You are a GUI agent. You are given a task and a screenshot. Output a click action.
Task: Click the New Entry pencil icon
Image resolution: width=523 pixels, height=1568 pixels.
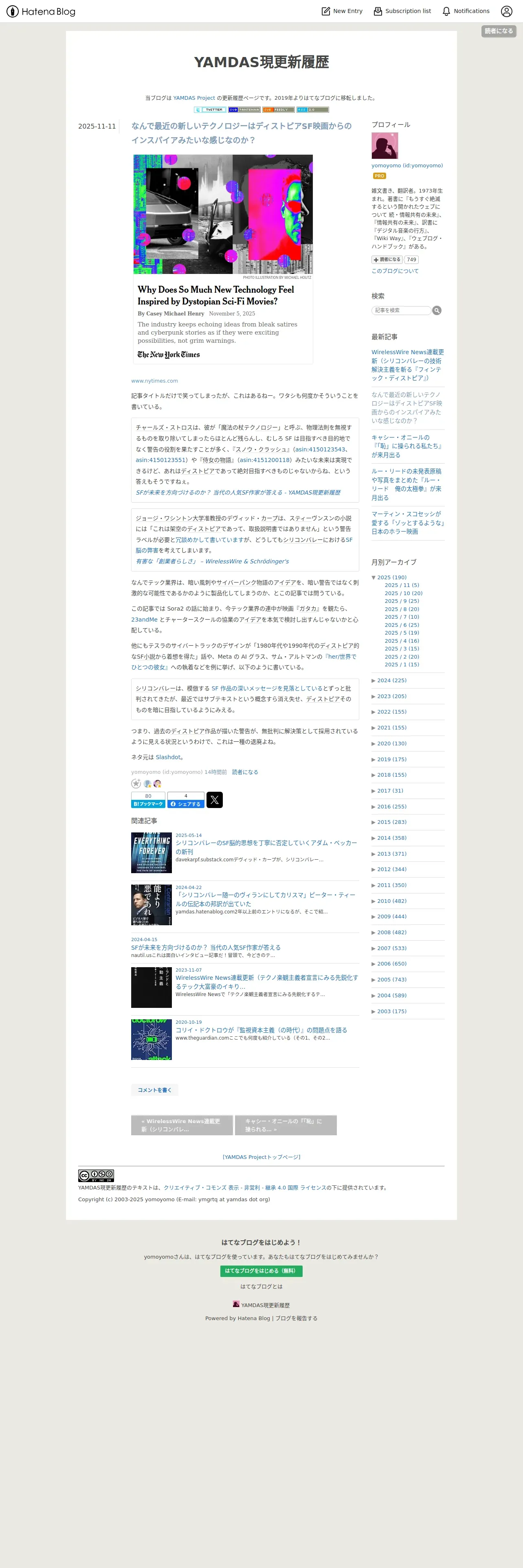[x=326, y=11]
